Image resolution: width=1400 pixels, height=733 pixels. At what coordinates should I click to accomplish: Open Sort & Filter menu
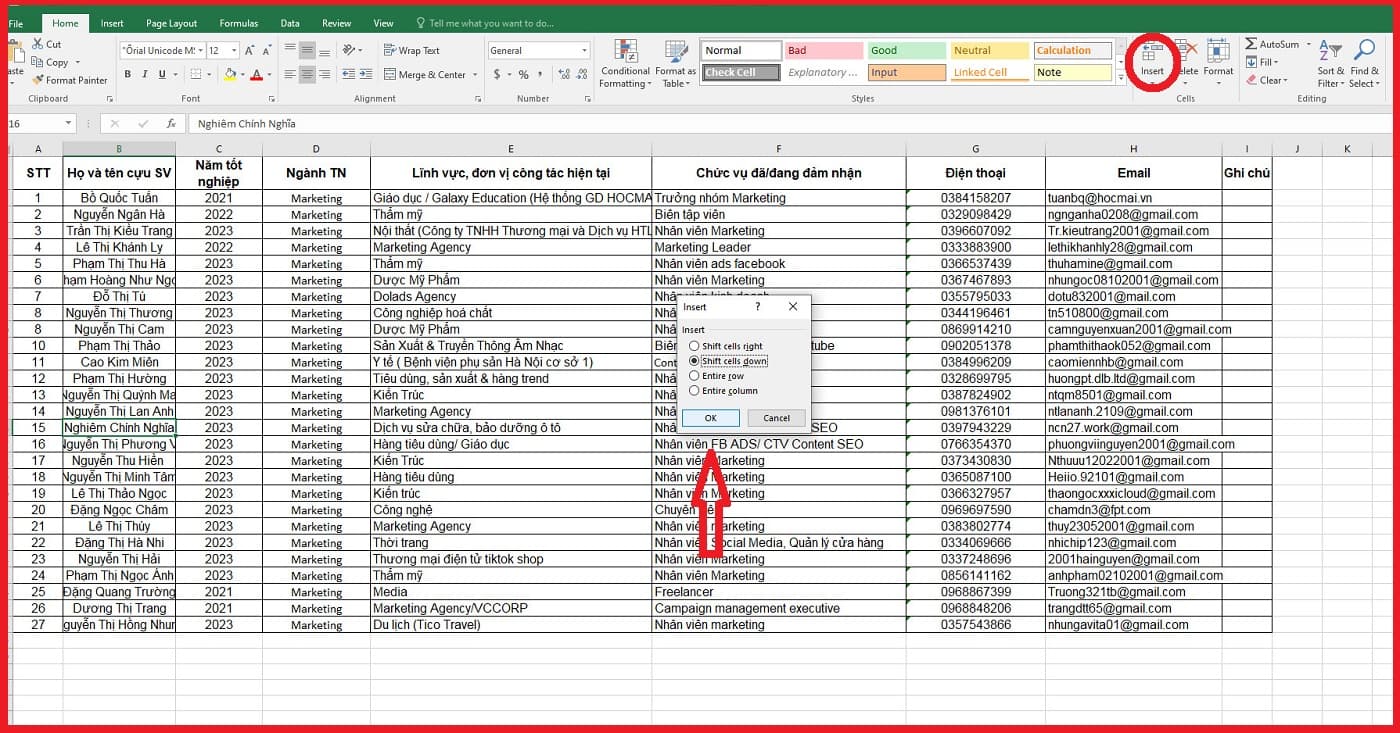1331,64
